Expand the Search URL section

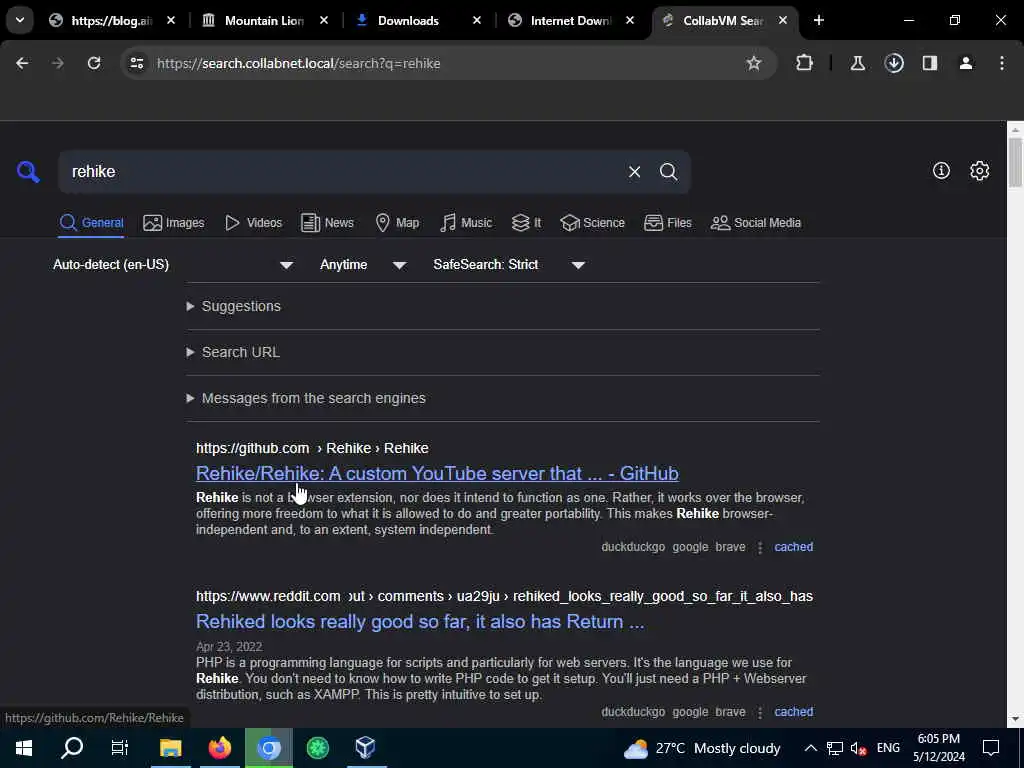click(x=233, y=352)
